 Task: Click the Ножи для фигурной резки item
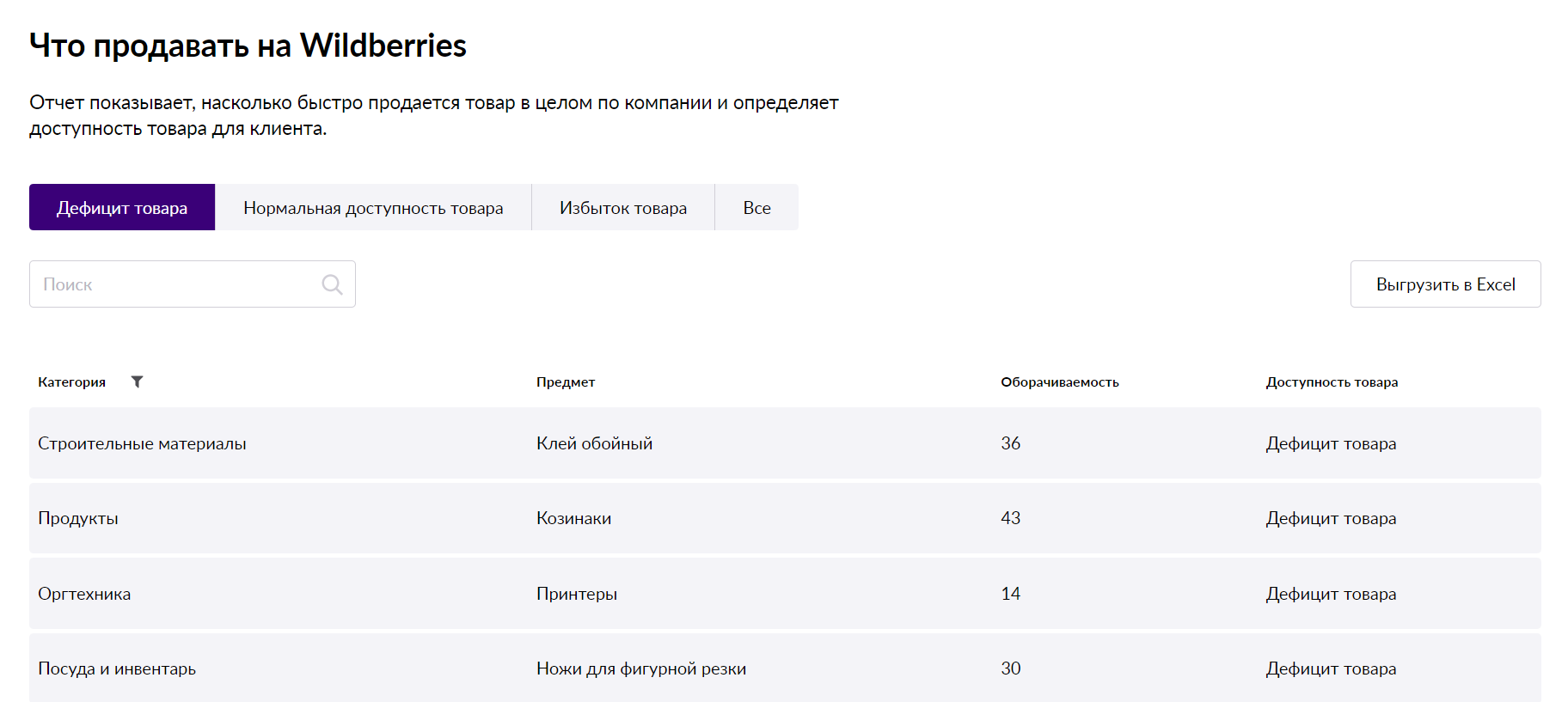tap(640, 668)
